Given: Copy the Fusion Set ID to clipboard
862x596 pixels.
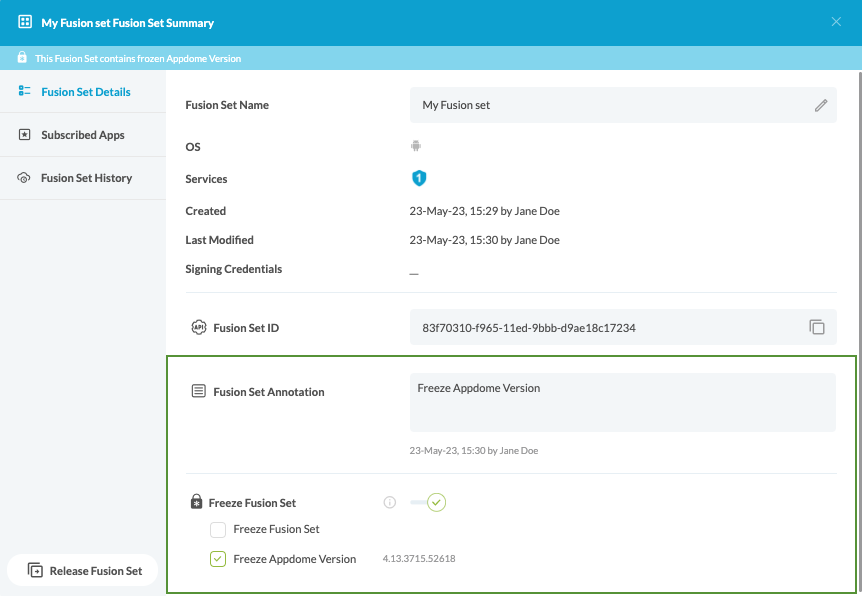Looking at the screenshot, I should tap(818, 327).
